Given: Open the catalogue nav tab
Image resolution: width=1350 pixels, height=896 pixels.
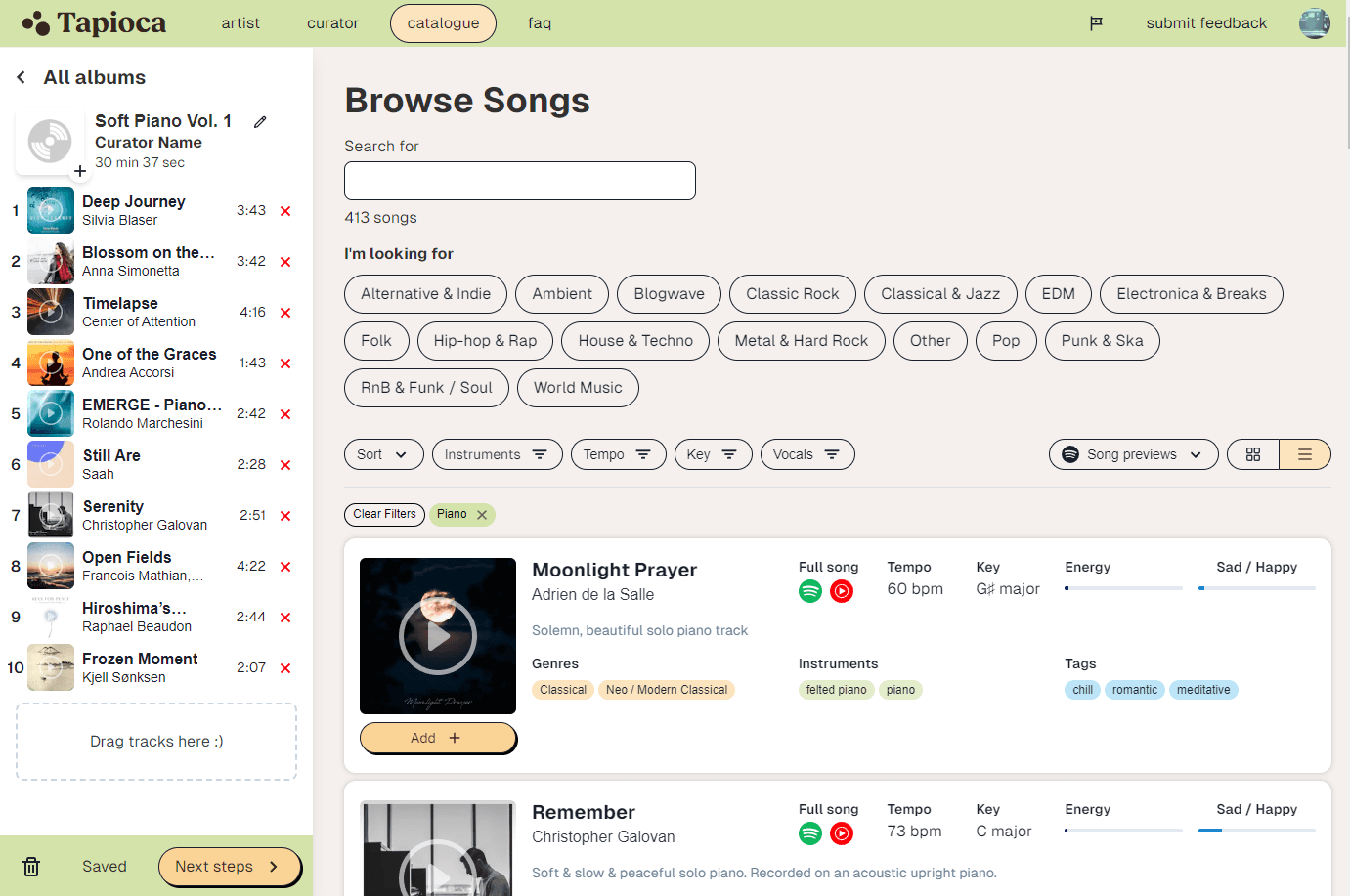Looking at the screenshot, I should tap(443, 23).
